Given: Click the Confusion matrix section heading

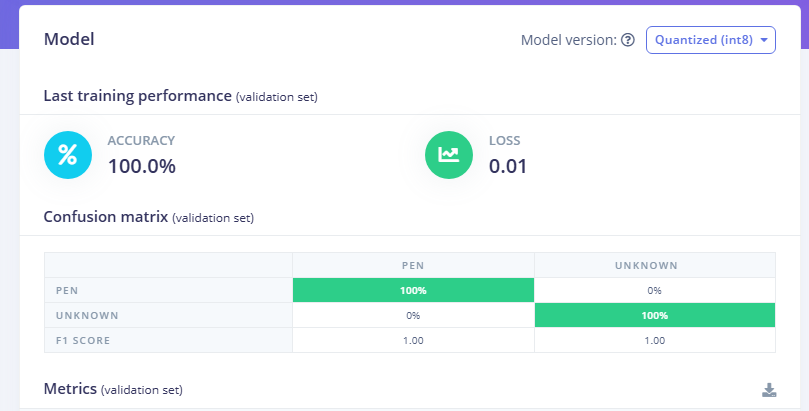Looking at the screenshot, I should pos(106,217).
